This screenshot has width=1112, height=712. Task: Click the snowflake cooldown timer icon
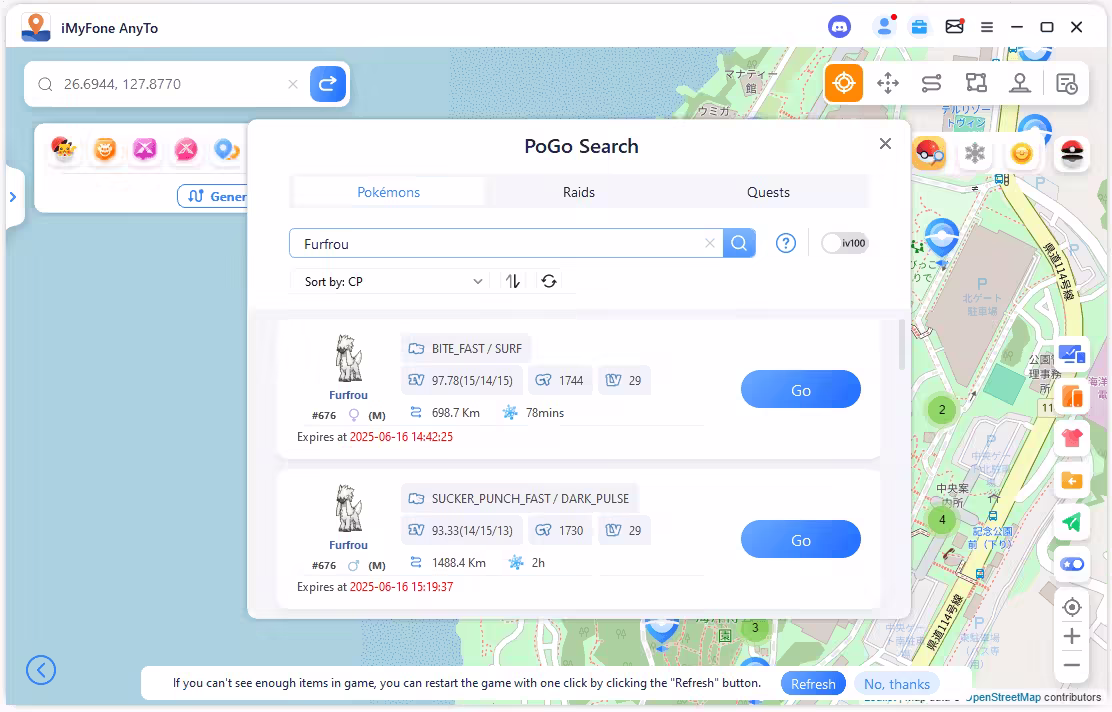coord(975,153)
